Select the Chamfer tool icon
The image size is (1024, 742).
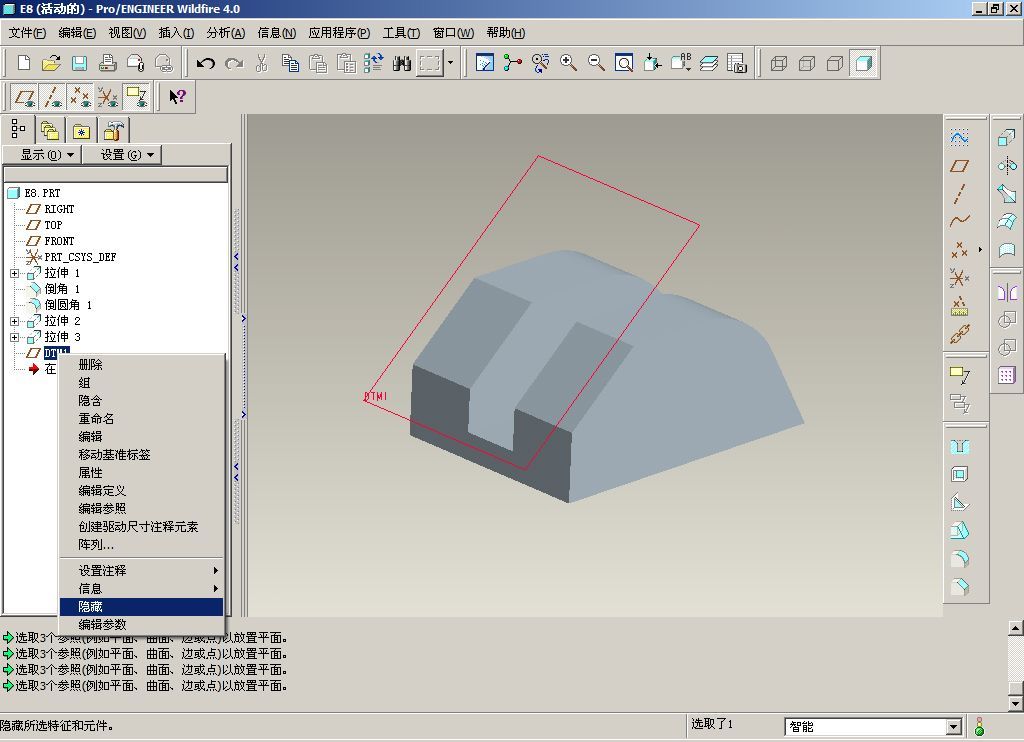tap(959, 587)
